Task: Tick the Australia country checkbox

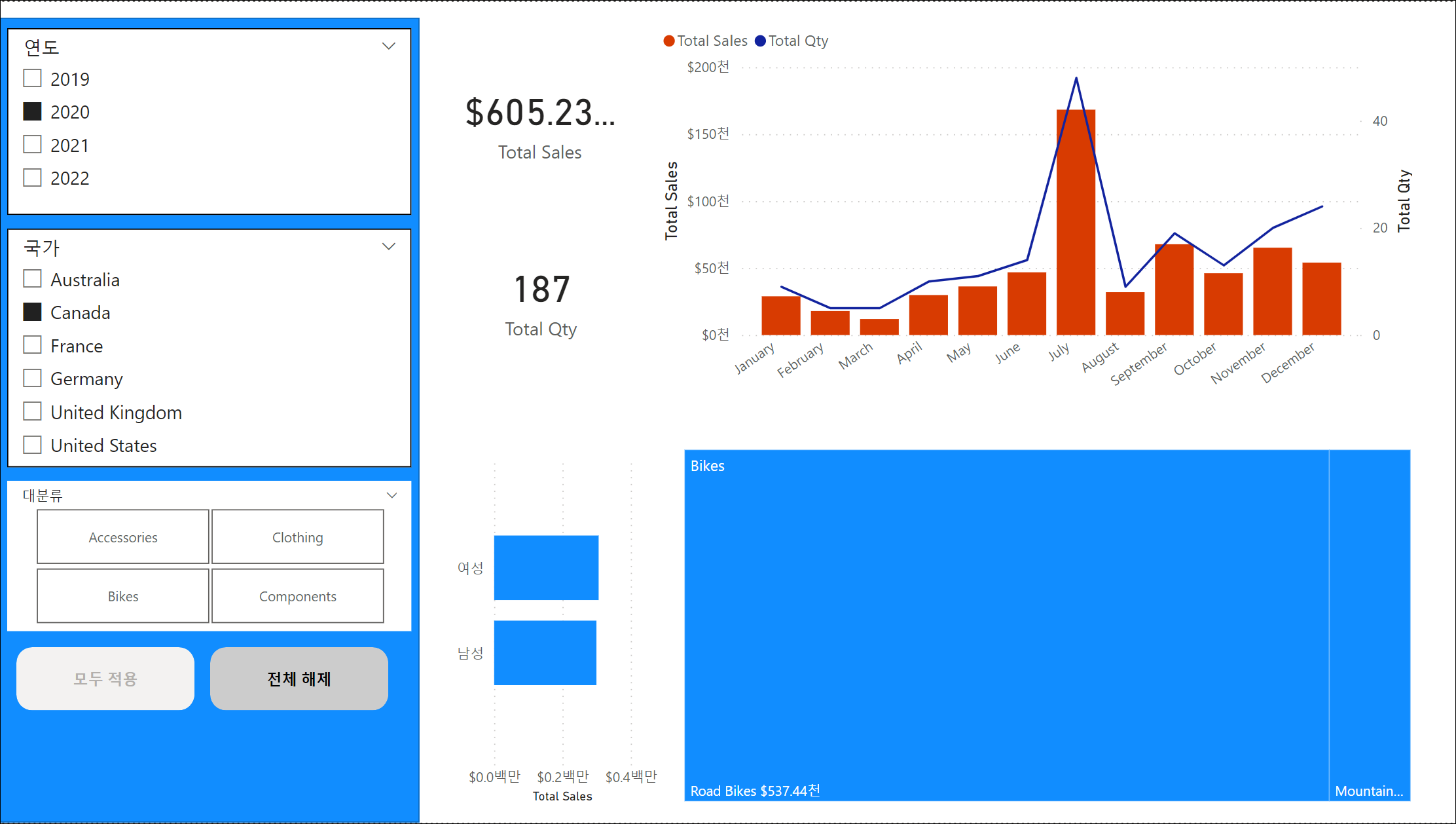Action: coord(32,279)
